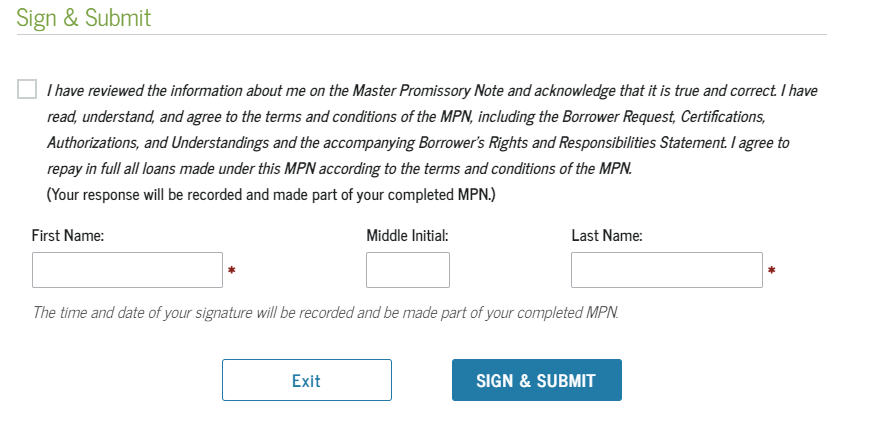This screenshot has height=421, width=869.
Task: Click the green "Sign & Submit" heading
Action: pyautogui.click(x=83, y=17)
